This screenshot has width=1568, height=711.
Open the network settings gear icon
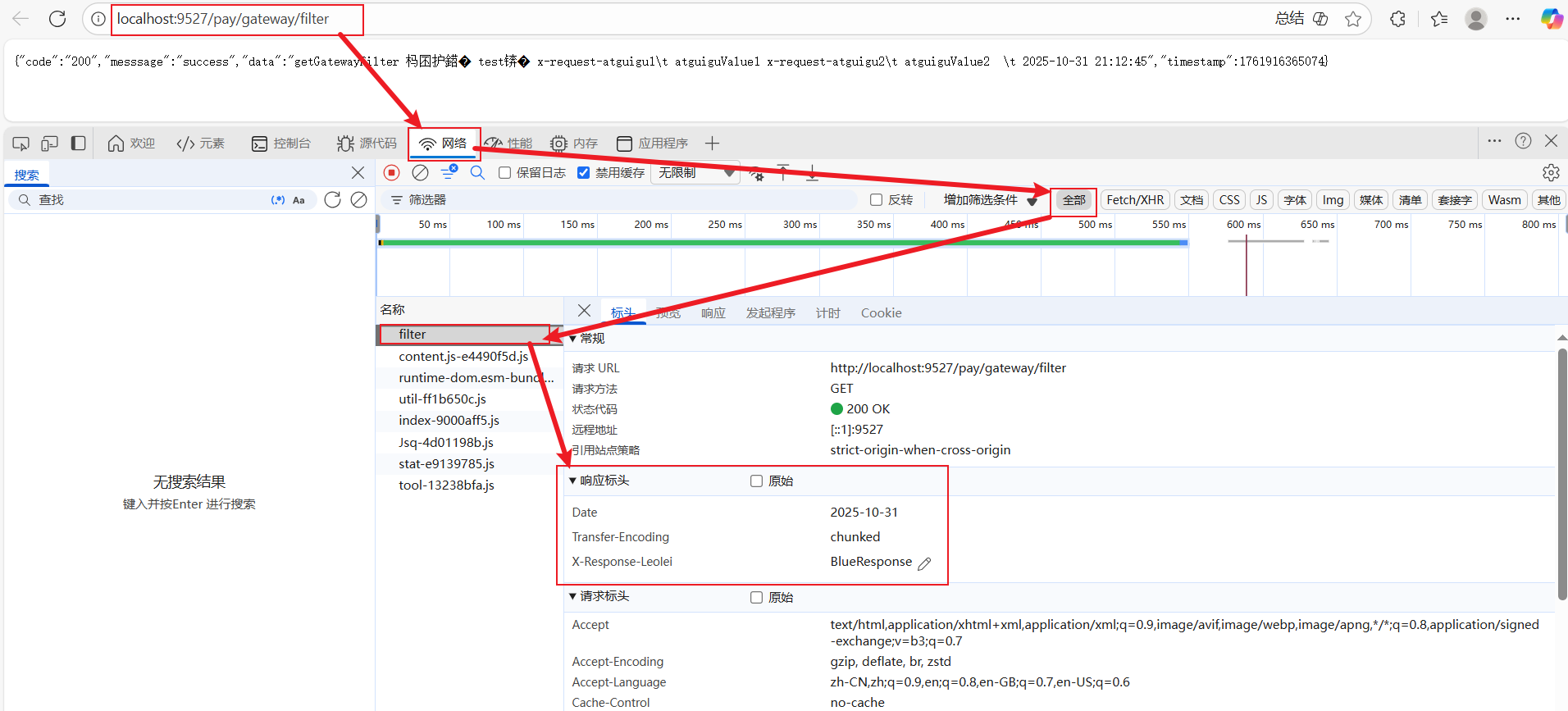[1551, 172]
